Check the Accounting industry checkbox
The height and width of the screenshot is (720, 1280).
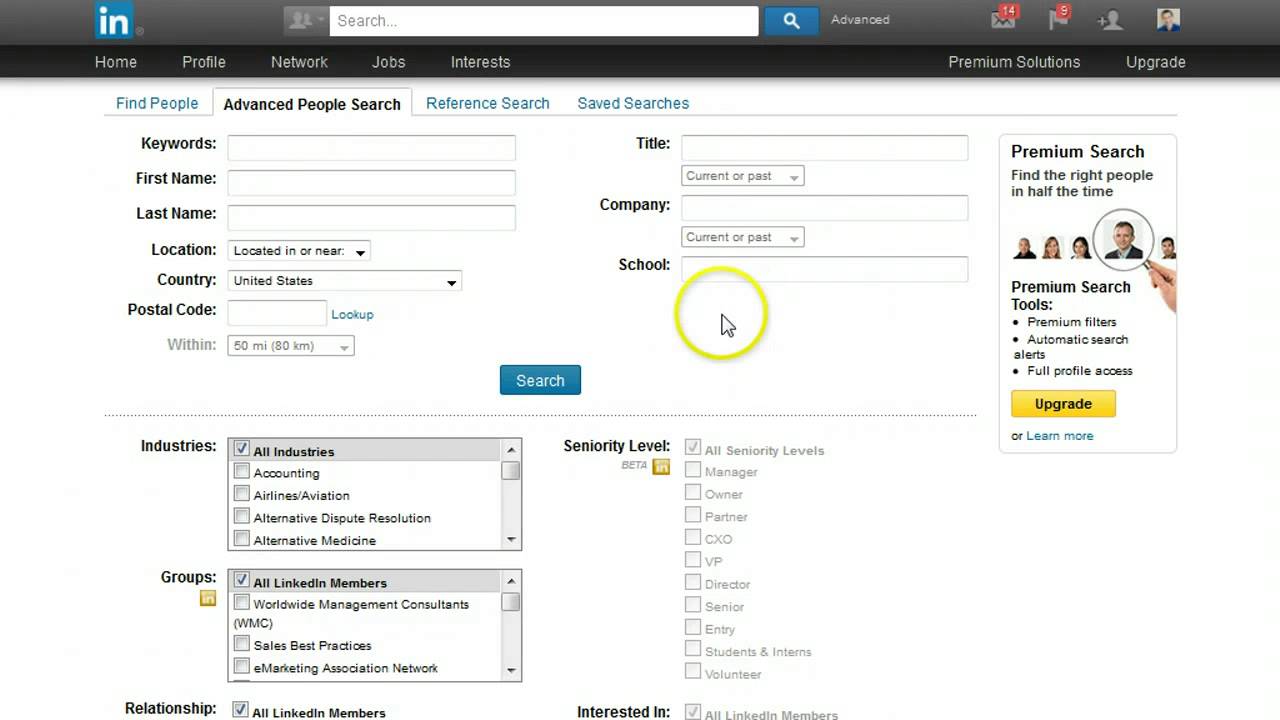coord(241,471)
